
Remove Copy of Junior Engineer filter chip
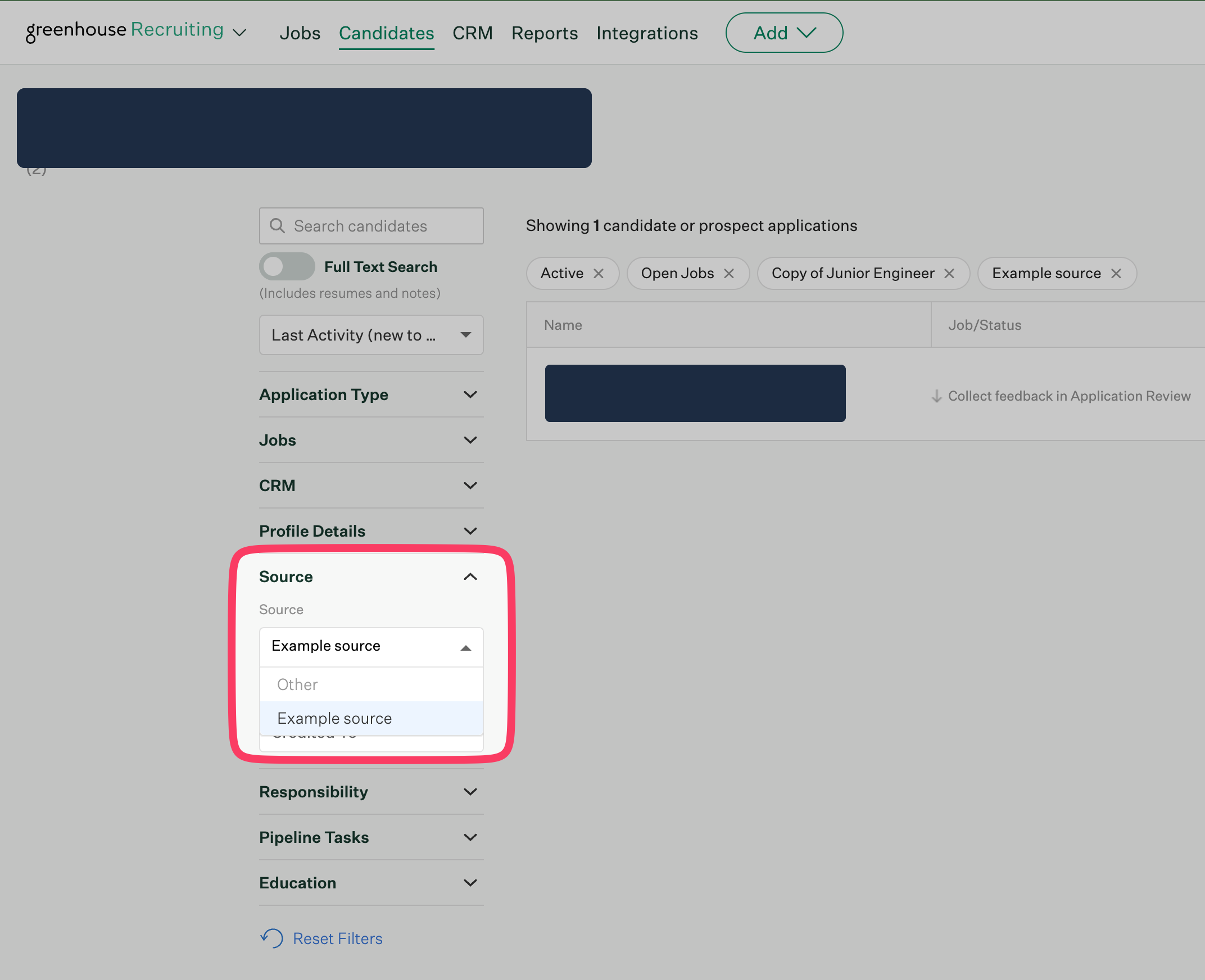(x=949, y=274)
